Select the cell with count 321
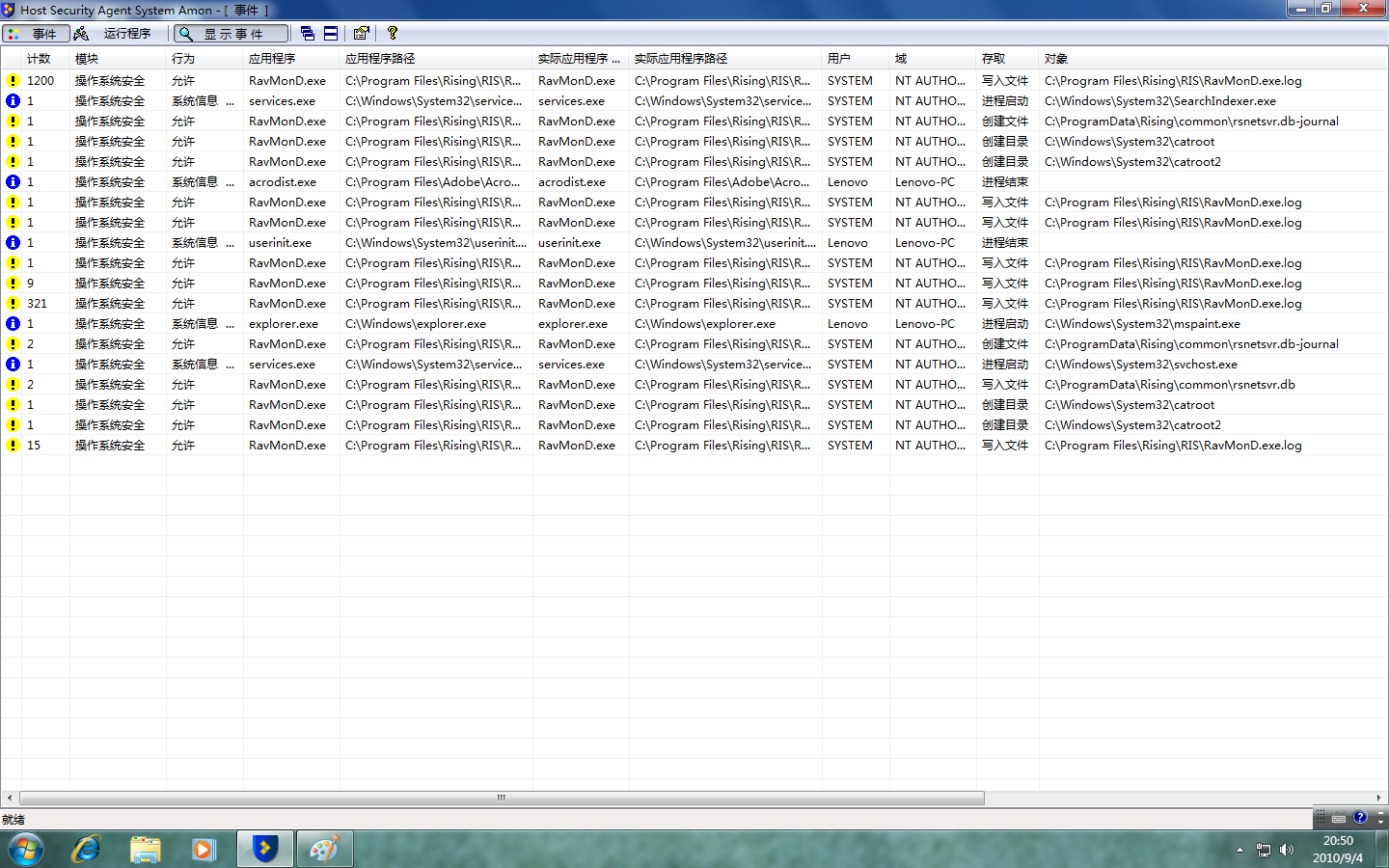This screenshot has height=868, width=1389. click(37, 304)
